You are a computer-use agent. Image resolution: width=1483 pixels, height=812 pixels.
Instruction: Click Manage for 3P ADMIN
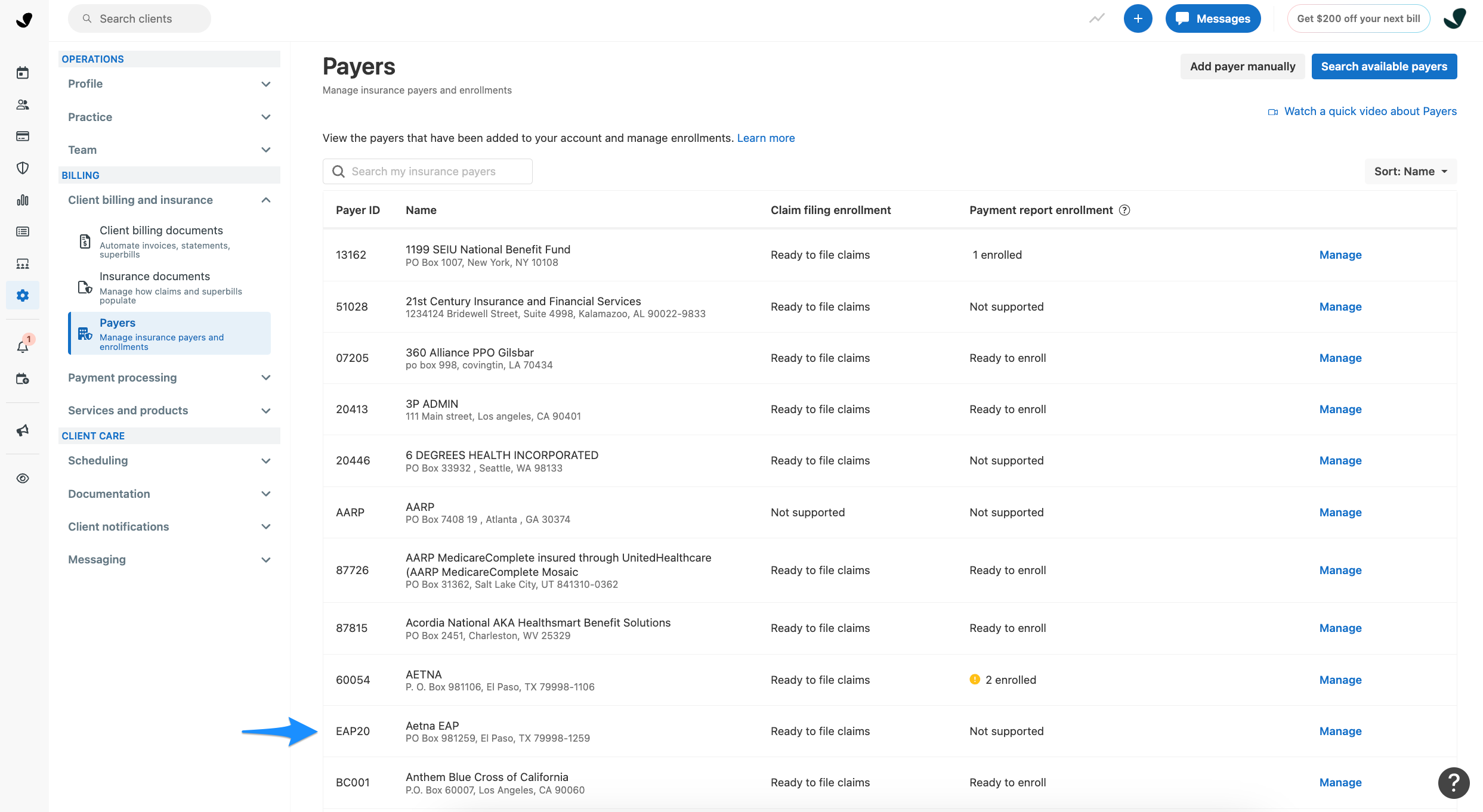pyautogui.click(x=1340, y=410)
